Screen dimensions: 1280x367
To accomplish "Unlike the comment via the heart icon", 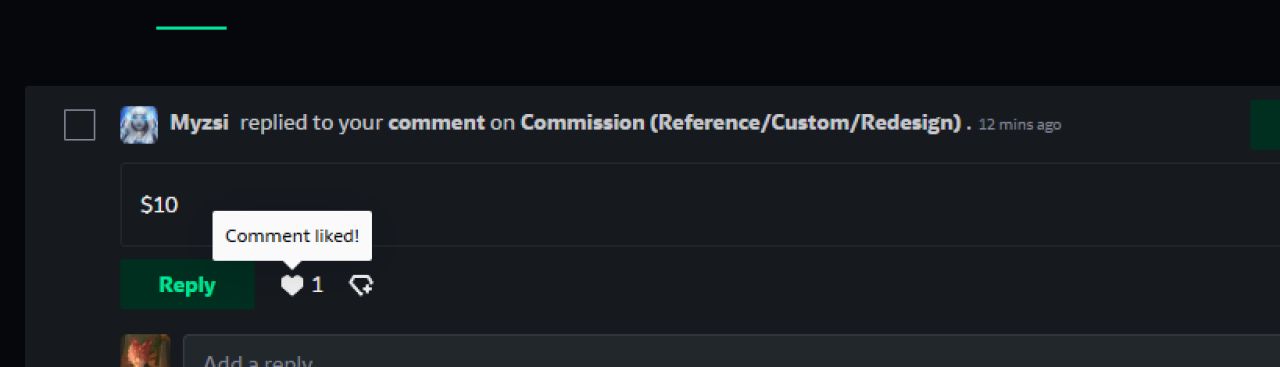I will tap(291, 285).
